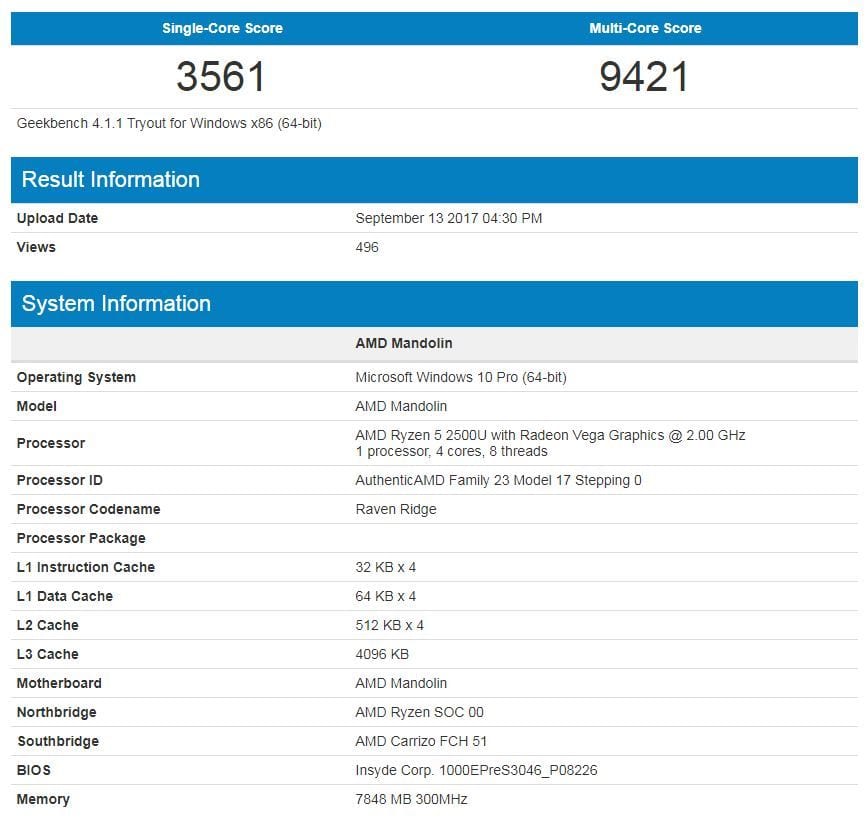
Task: Click the Motherboard label
Action: [59, 683]
